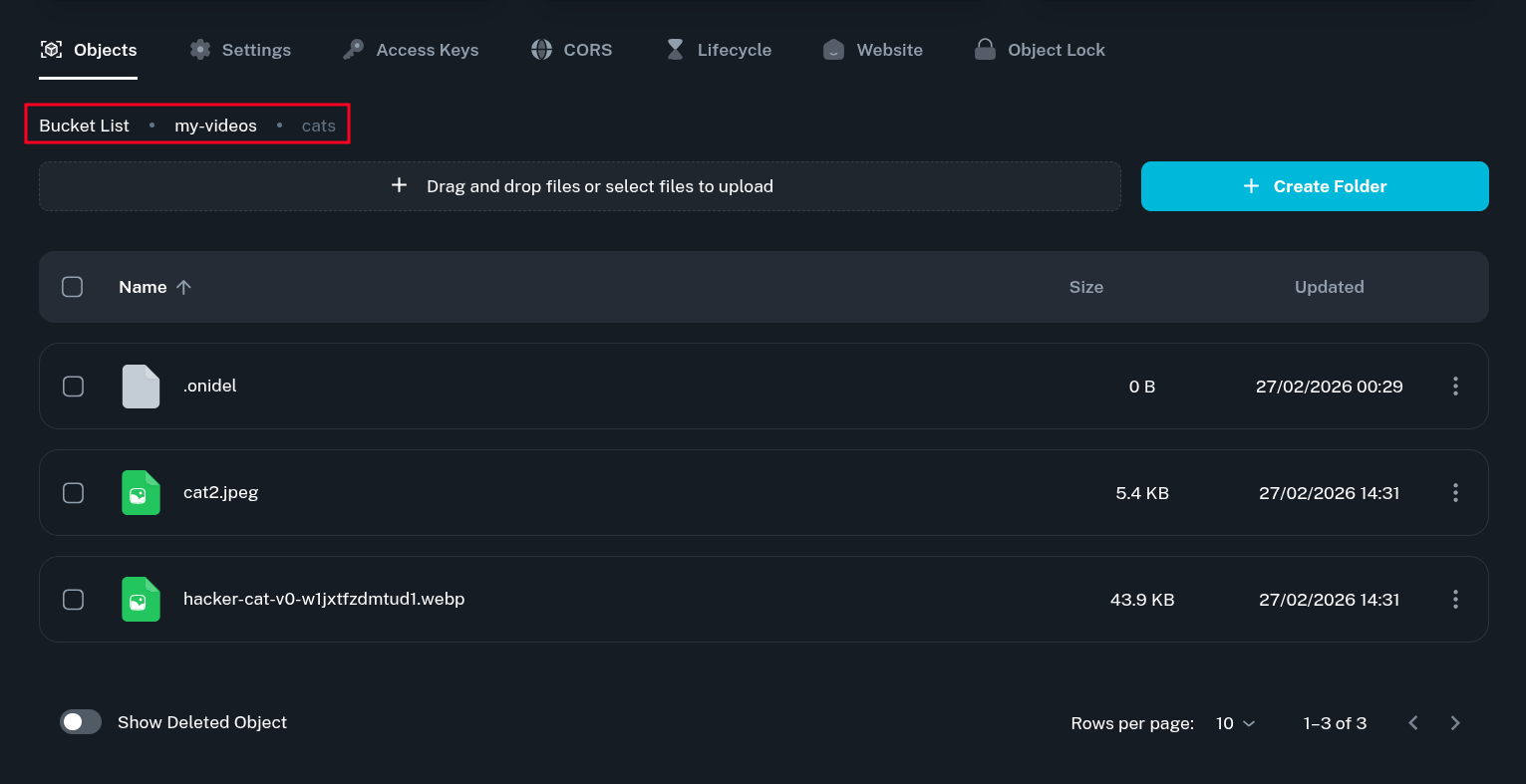This screenshot has width=1526, height=784.
Task: Open options menu for hacker-cat webp file
Action: pos(1455,600)
